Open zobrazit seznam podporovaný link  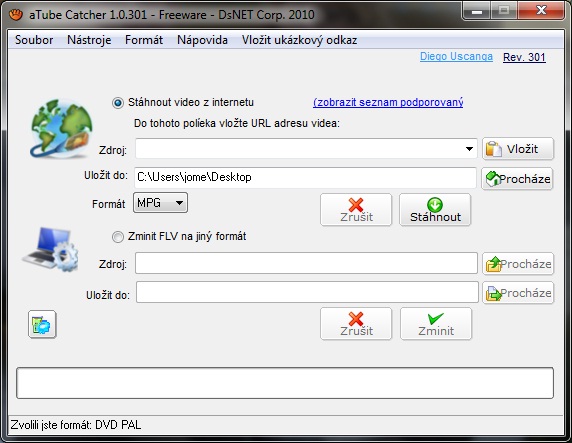(388, 102)
